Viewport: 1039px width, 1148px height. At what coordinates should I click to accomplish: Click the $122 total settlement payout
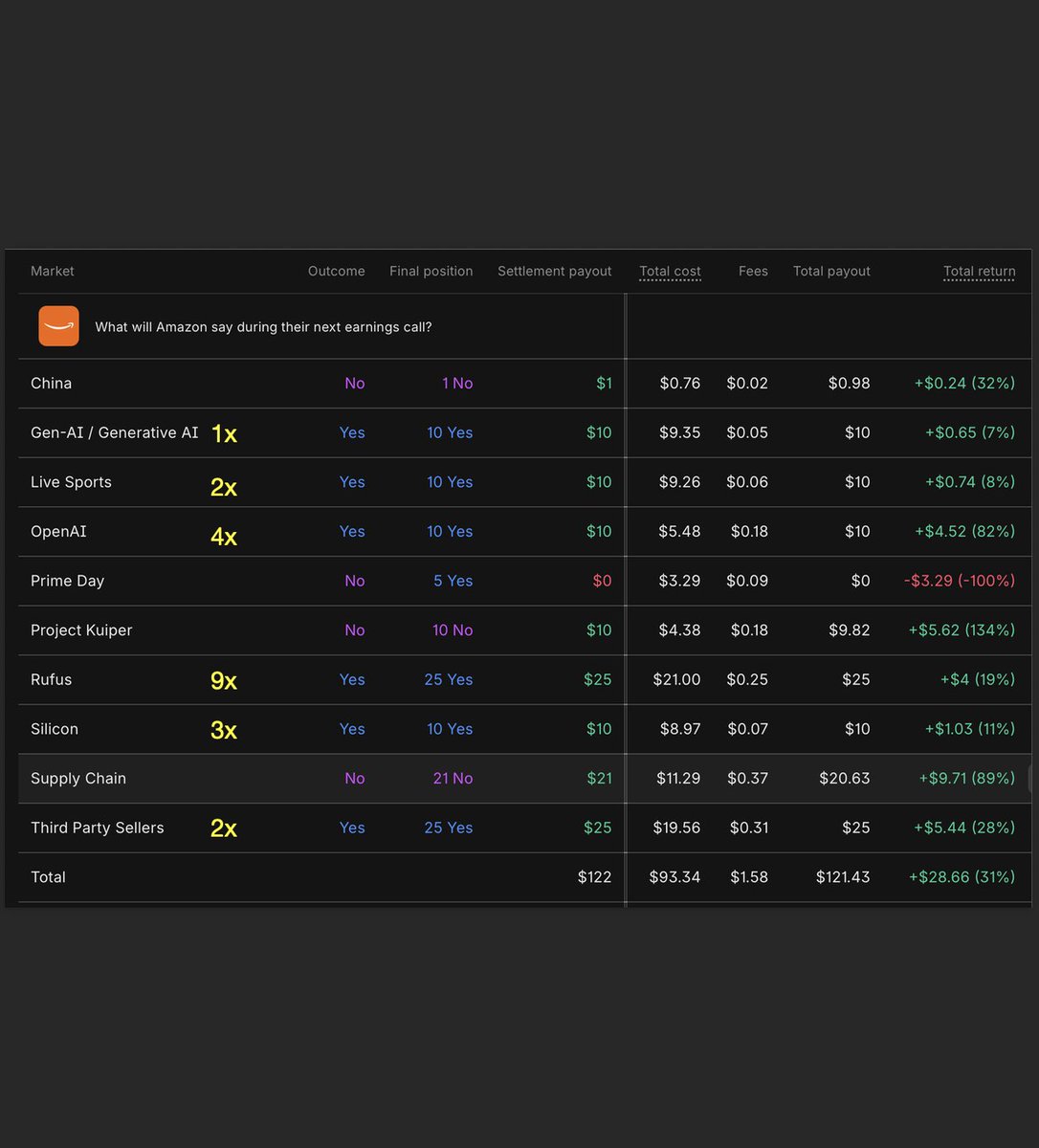click(x=594, y=877)
